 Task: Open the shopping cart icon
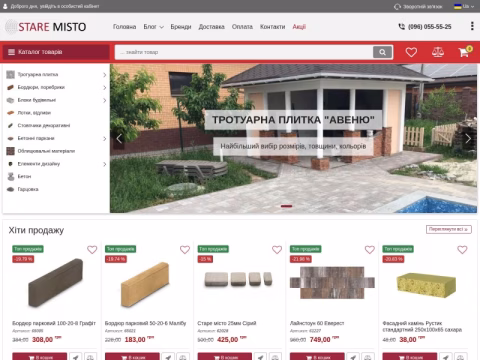tap(464, 52)
